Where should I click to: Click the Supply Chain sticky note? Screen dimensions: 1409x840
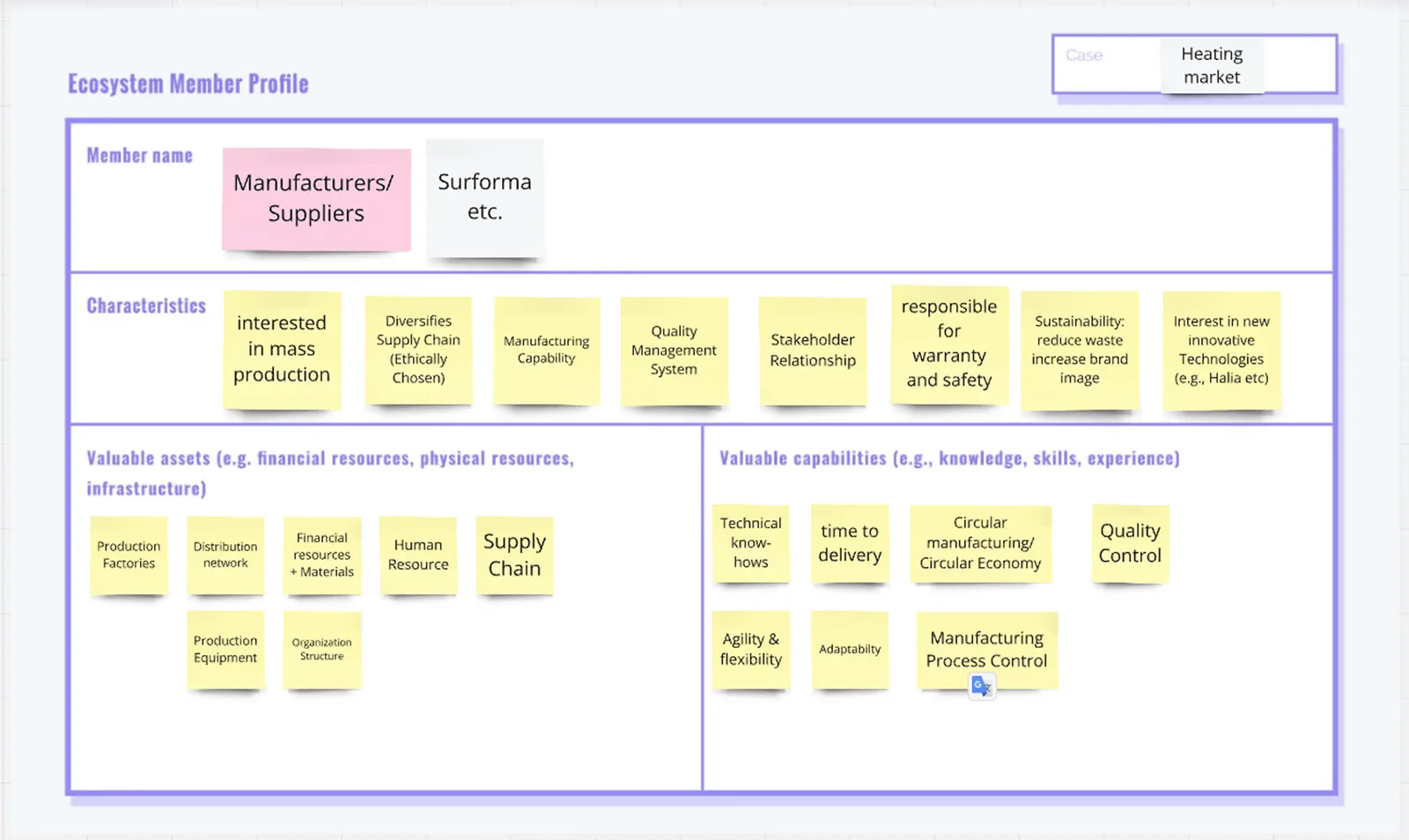(x=515, y=555)
